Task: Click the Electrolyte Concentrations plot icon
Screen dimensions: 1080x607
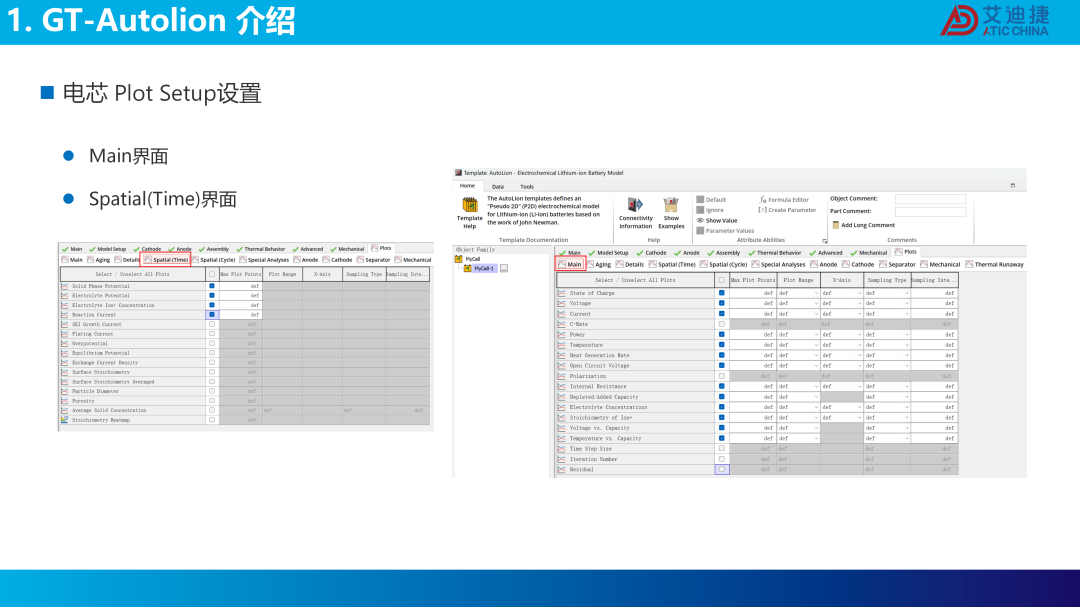Action: point(562,407)
